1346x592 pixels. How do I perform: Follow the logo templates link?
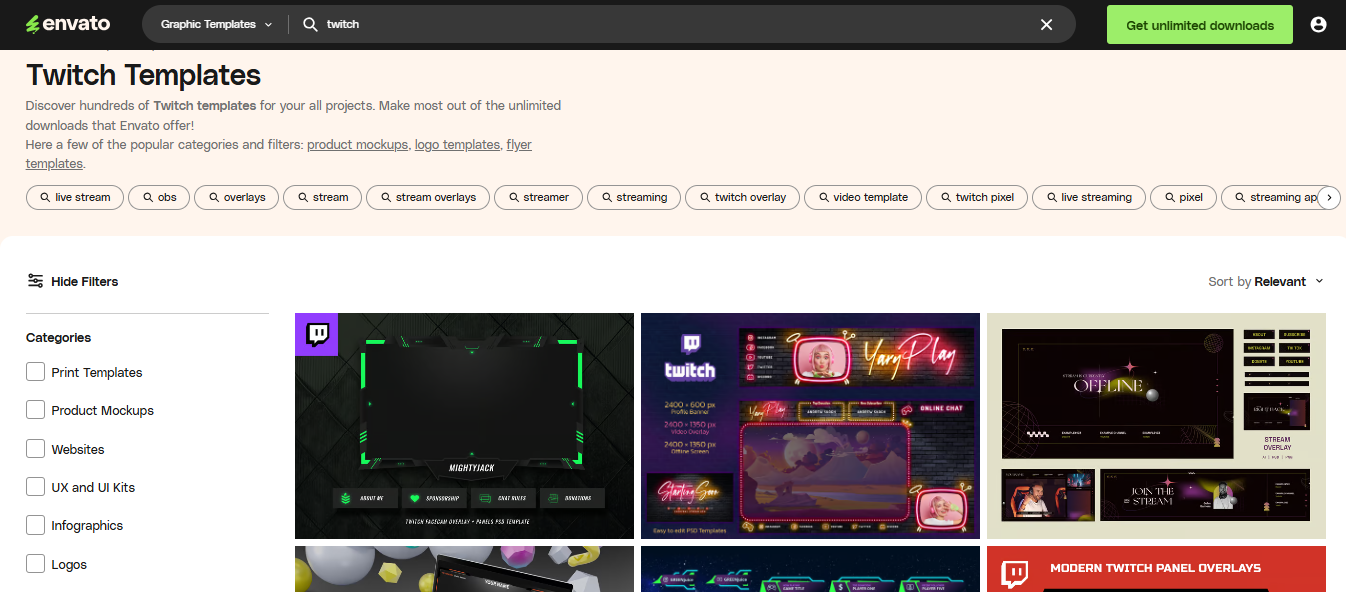tap(457, 144)
